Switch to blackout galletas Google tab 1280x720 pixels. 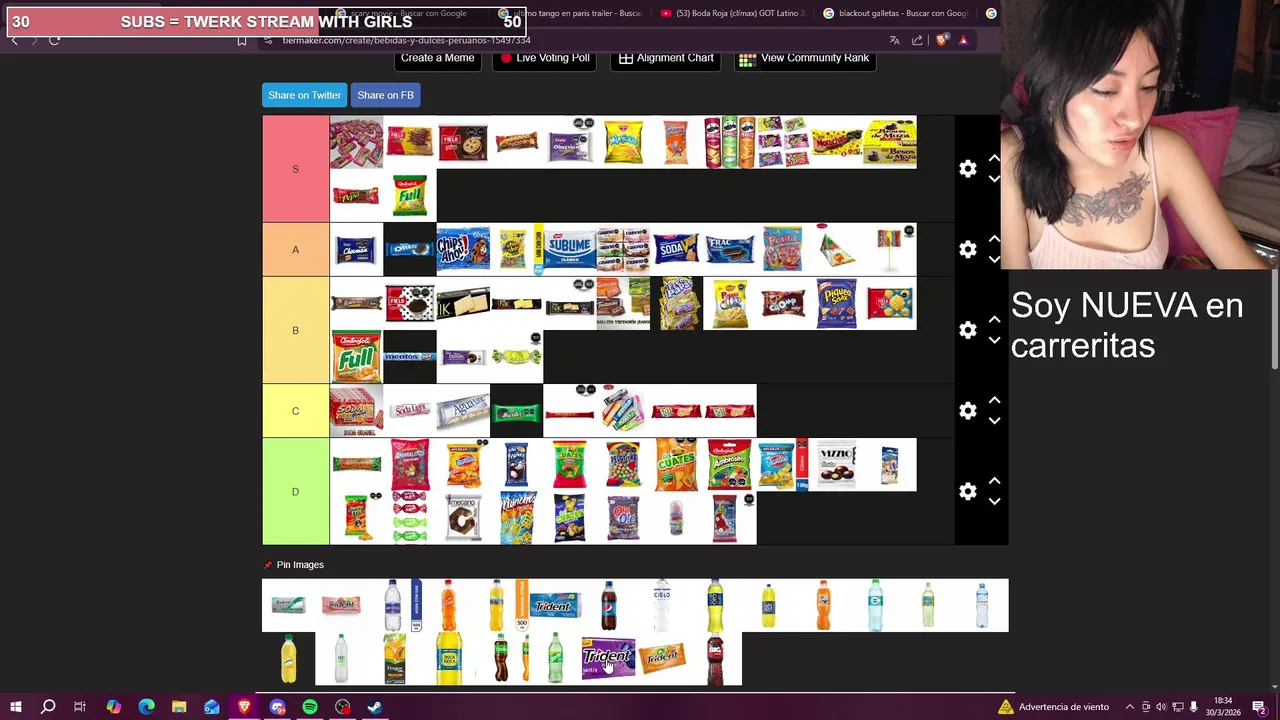[x=896, y=13]
